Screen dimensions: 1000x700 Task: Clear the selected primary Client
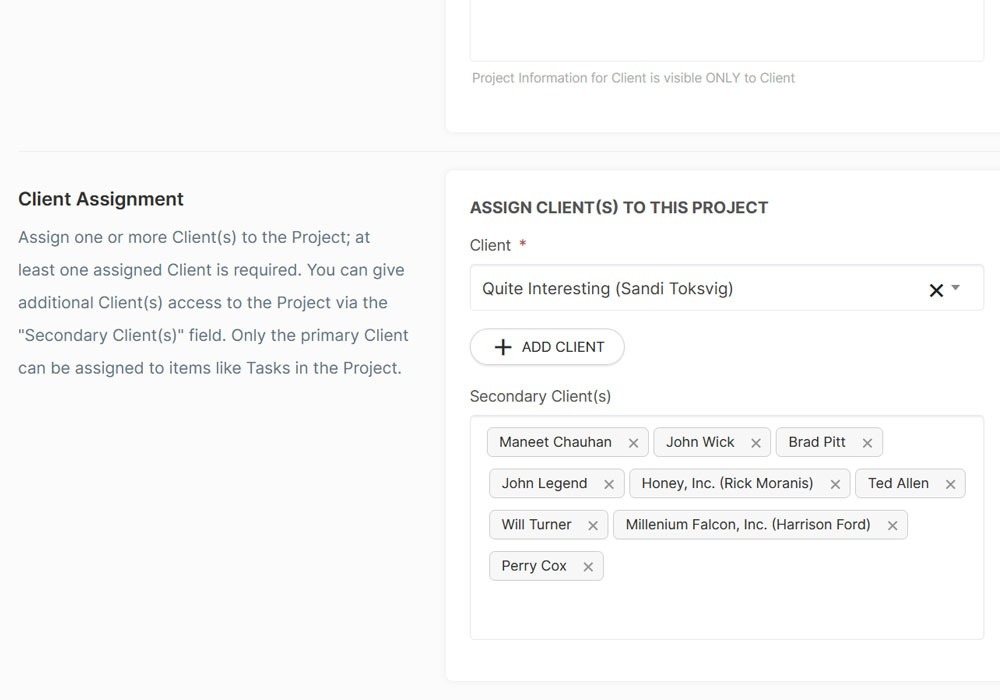click(936, 290)
